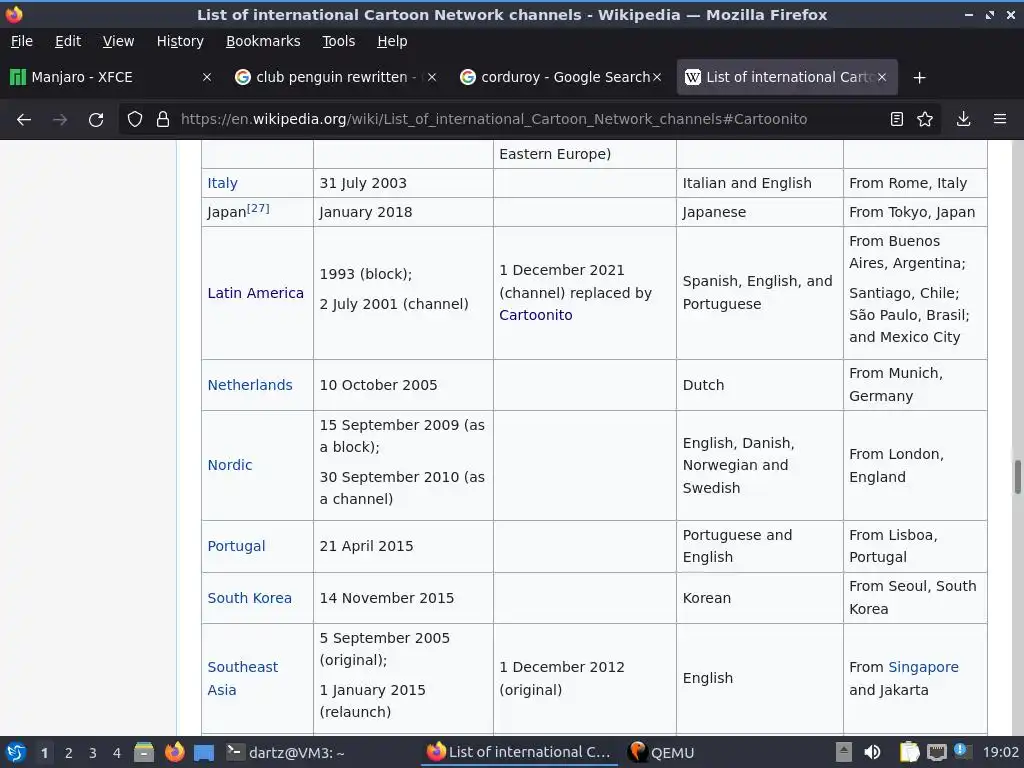Screen dimensions: 1024x768
Task: Click the page vertical scrollbar thumb
Action: [1017, 477]
